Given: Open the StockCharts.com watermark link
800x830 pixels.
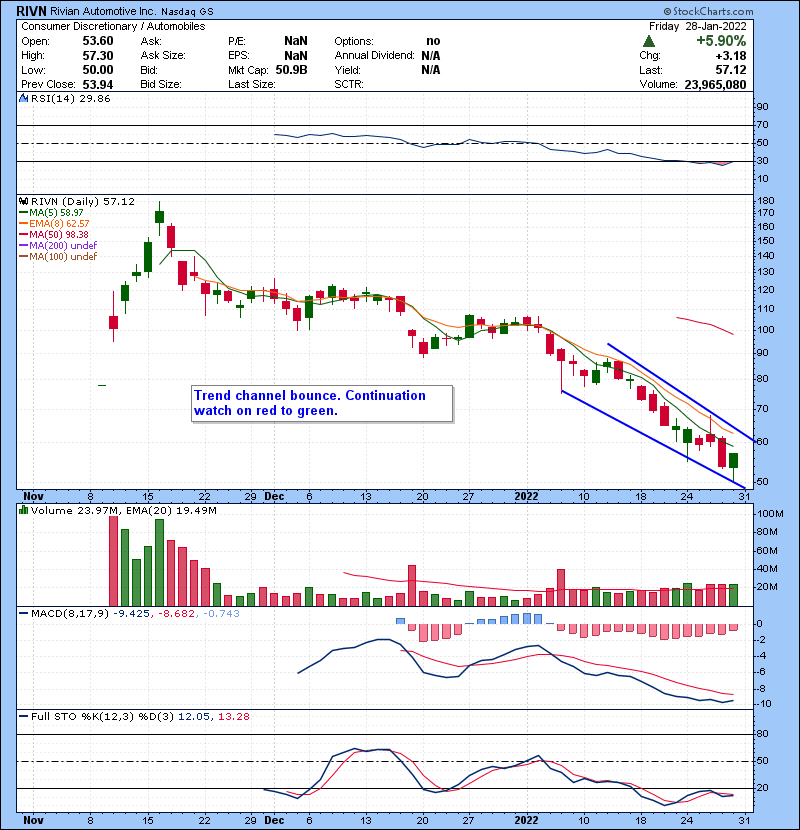Looking at the screenshot, I should 708,11.
